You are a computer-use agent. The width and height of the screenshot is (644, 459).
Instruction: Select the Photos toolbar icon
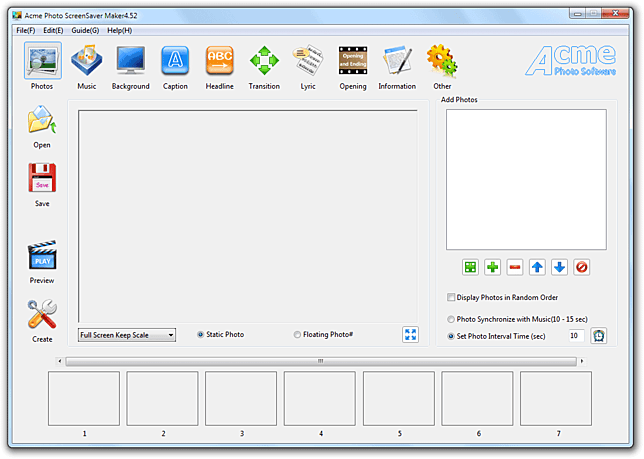(42, 61)
